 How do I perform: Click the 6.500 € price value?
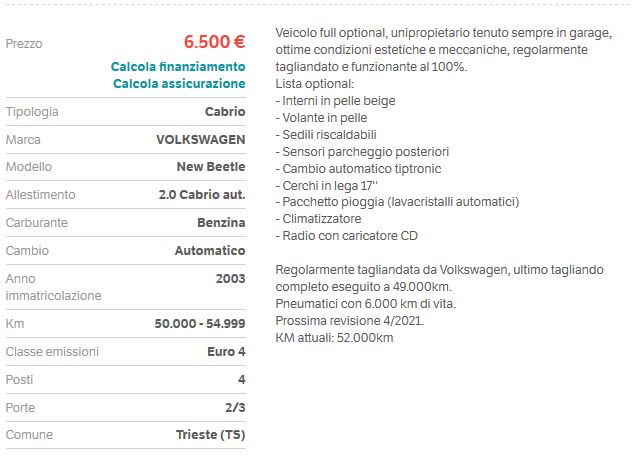[214, 42]
